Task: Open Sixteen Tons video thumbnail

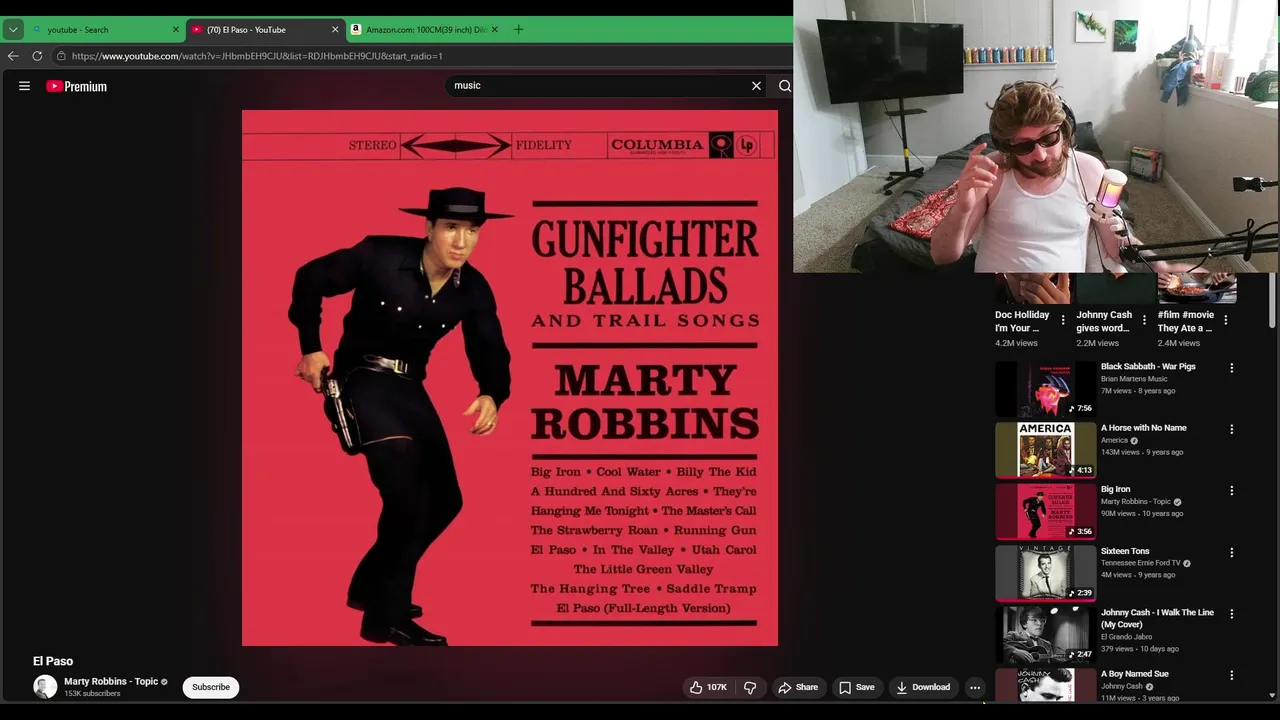Action: 1045,573
